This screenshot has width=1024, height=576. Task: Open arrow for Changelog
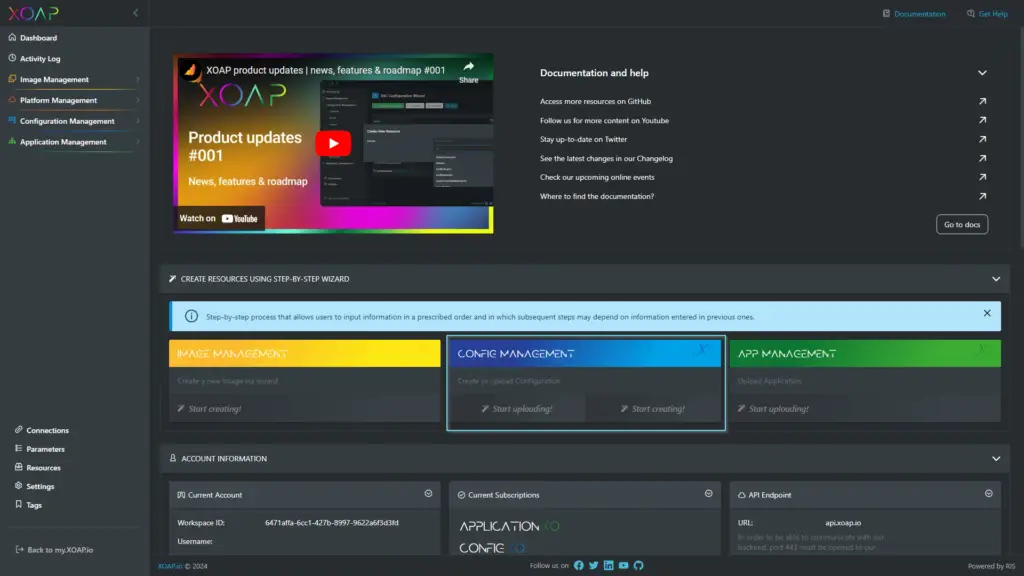(x=982, y=158)
